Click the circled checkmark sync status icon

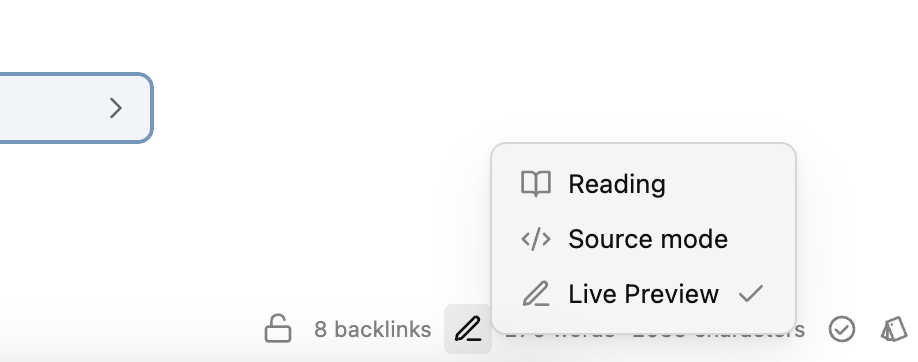[x=841, y=329]
